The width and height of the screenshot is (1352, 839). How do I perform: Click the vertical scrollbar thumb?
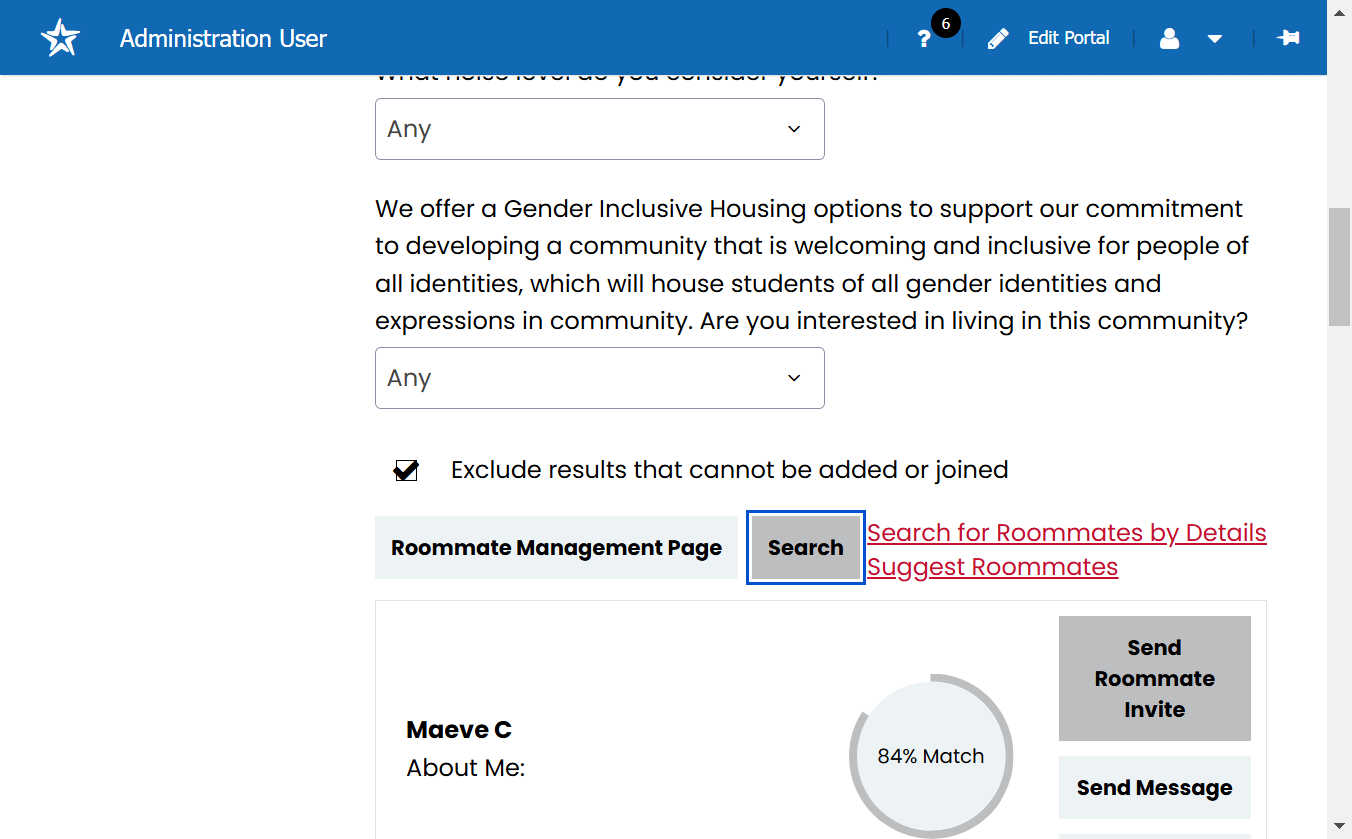click(x=1339, y=267)
